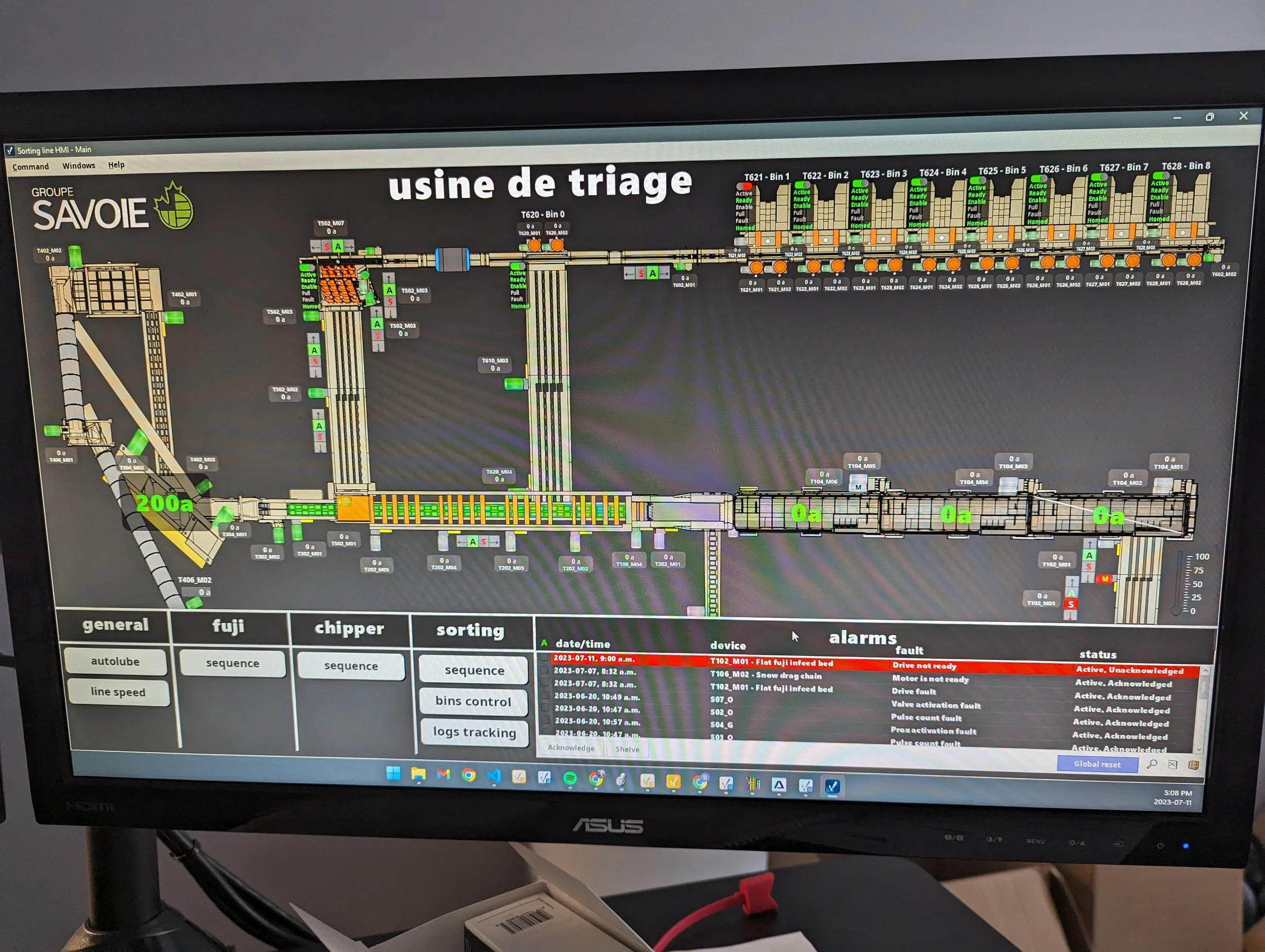
Task: Click the line speed button under general
Action: tap(118, 693)
